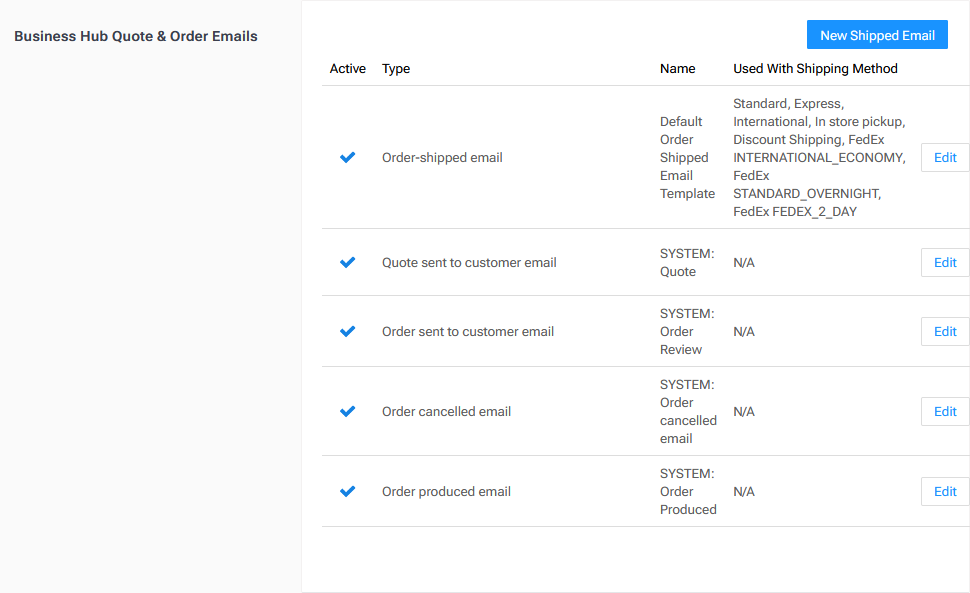Open Business Hub Quote & Order Emails heading

coord(136,36)
